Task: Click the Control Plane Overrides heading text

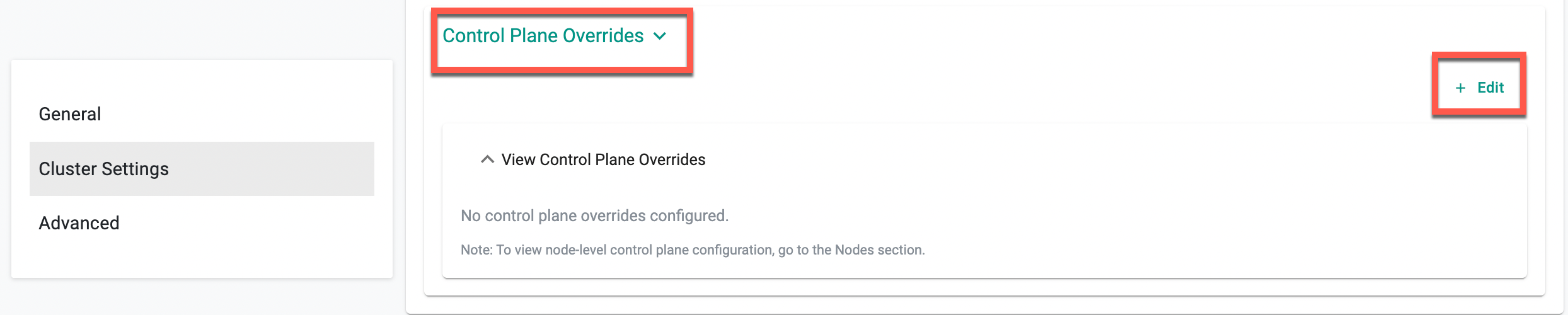Action: [x=543, y=36]
